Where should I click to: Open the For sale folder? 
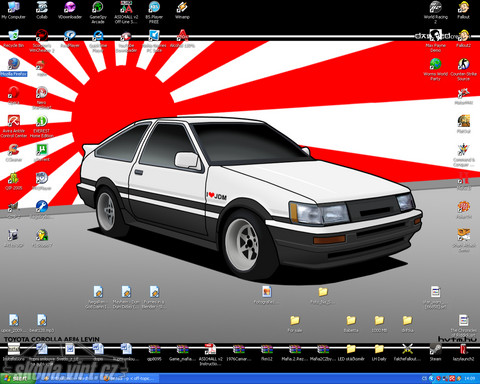(x=294, y=323)
